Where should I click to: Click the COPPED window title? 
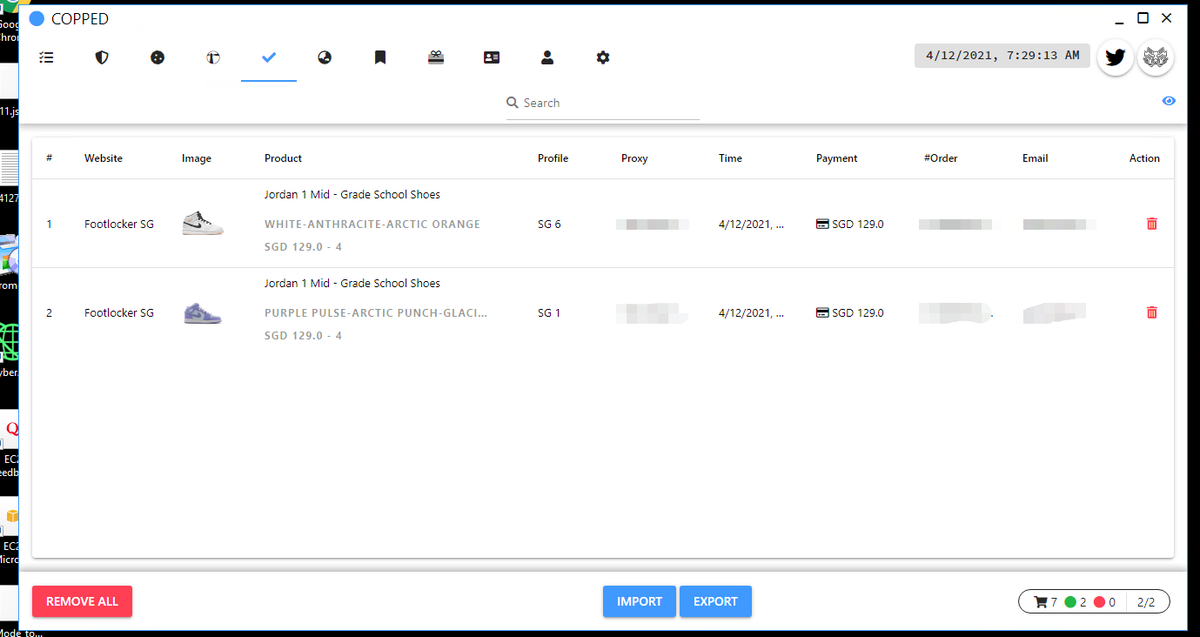click(80, 19)
